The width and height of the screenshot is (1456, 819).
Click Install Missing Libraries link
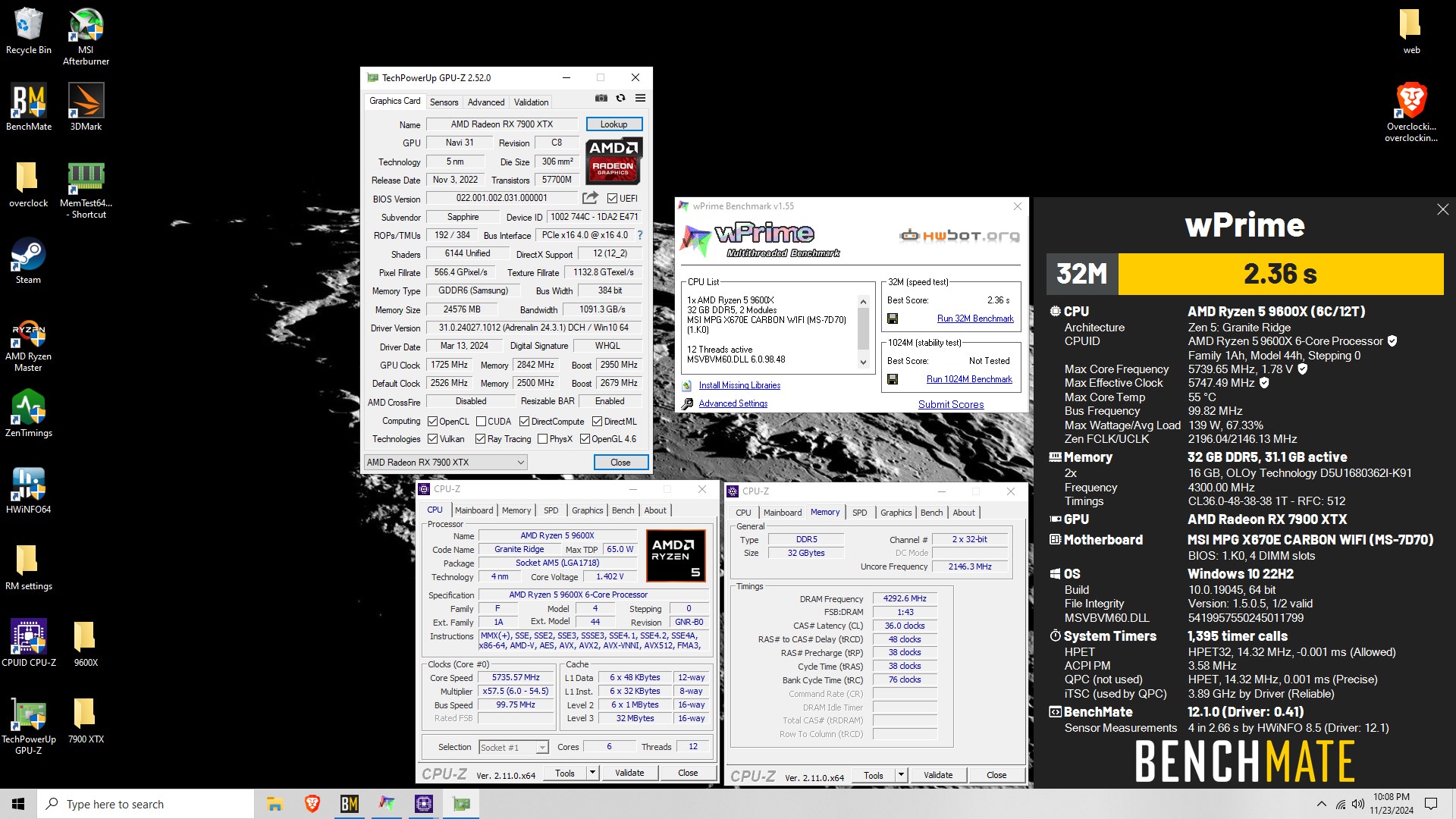[739, 385]
